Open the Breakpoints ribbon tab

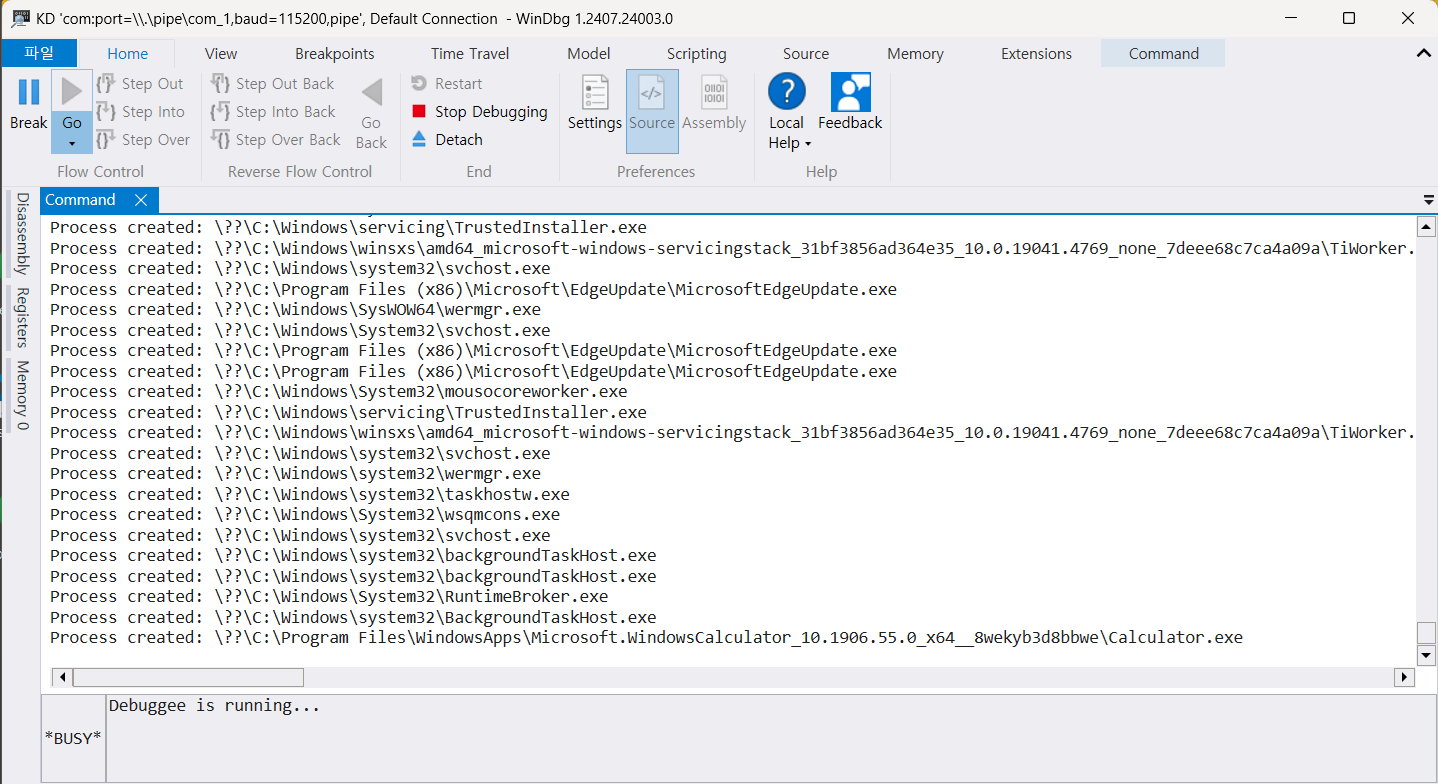tap(335, 54)
